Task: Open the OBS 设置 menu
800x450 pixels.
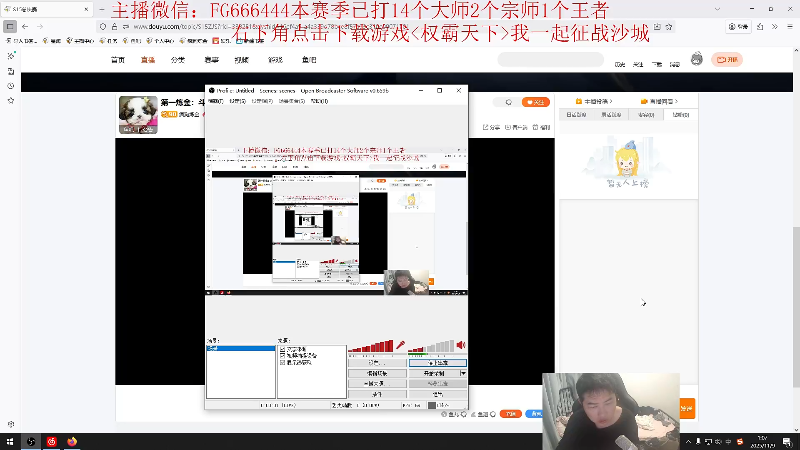Action: point(237,101)
